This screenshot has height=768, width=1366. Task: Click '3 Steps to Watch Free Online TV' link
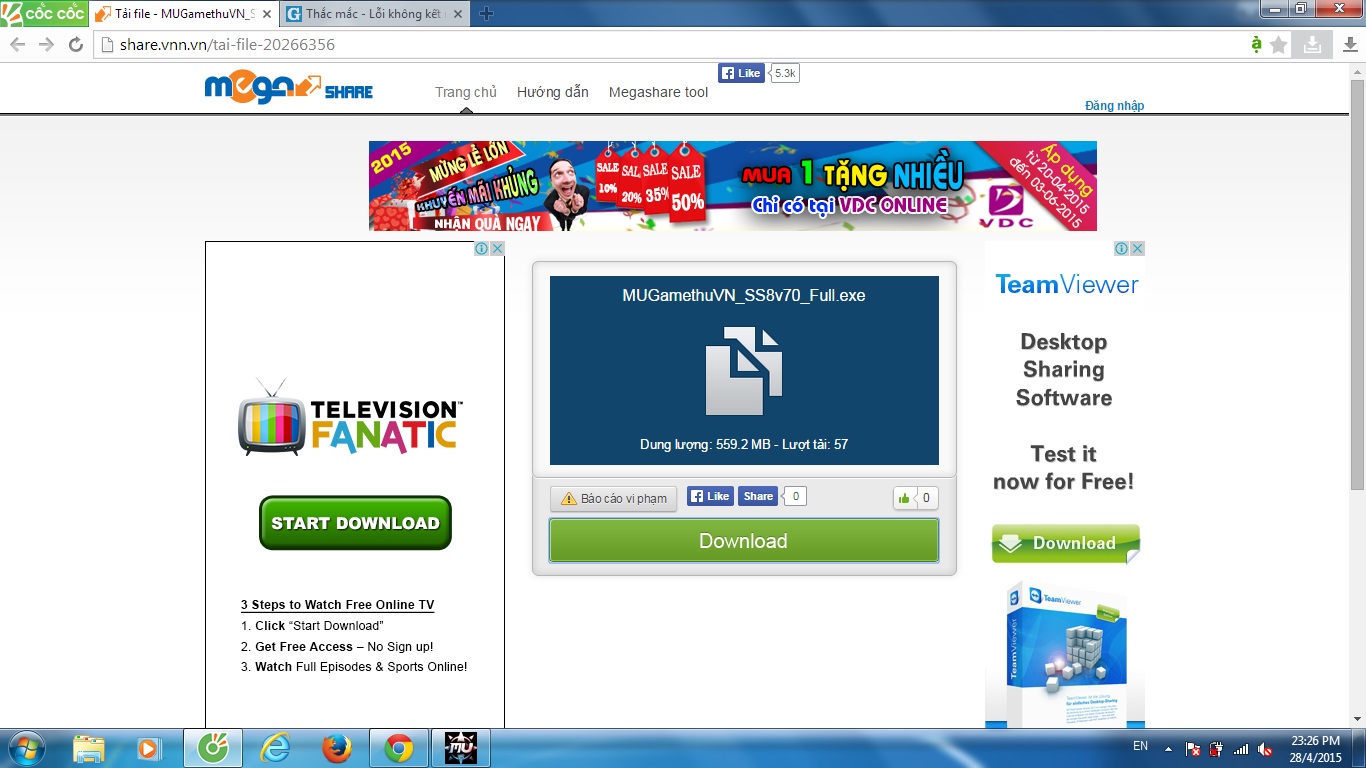[337, 605]
